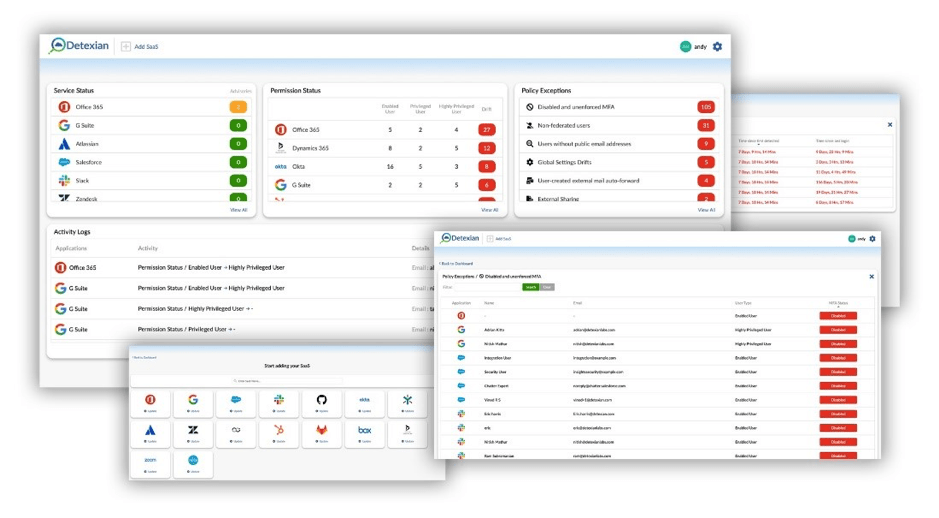The height and width of the screenshot is (518, 939).
Task: Click Office 365 icon in Service Status panel
Action: point(64,107)
